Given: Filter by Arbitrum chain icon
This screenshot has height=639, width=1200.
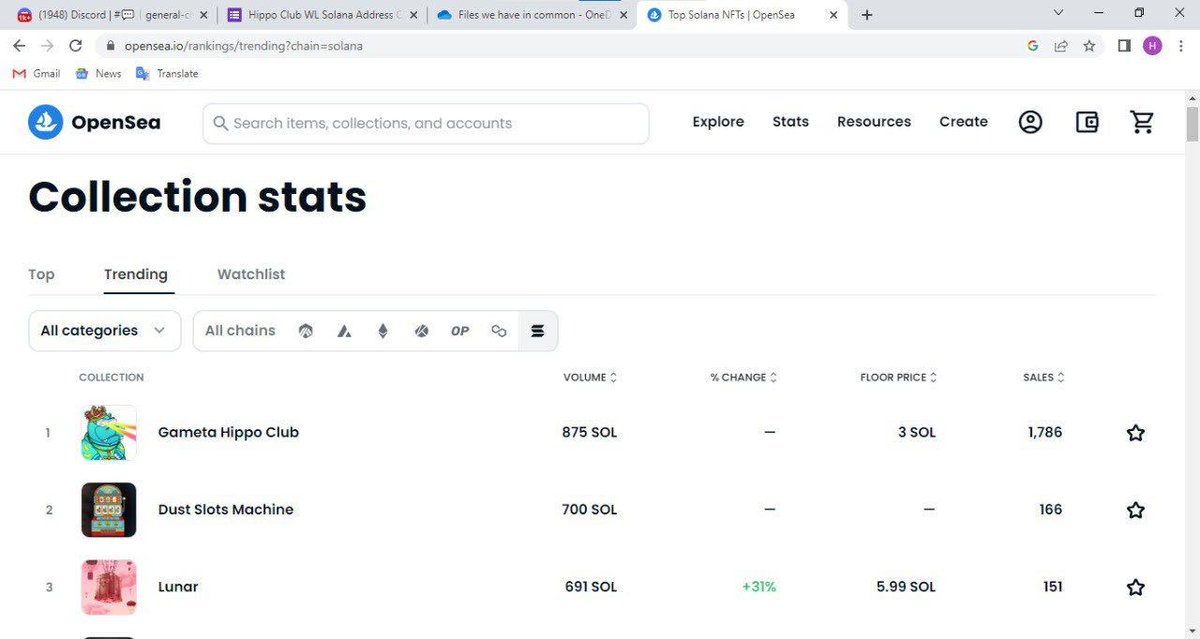Looking at the screenshot, I should (x=306, y=331).
